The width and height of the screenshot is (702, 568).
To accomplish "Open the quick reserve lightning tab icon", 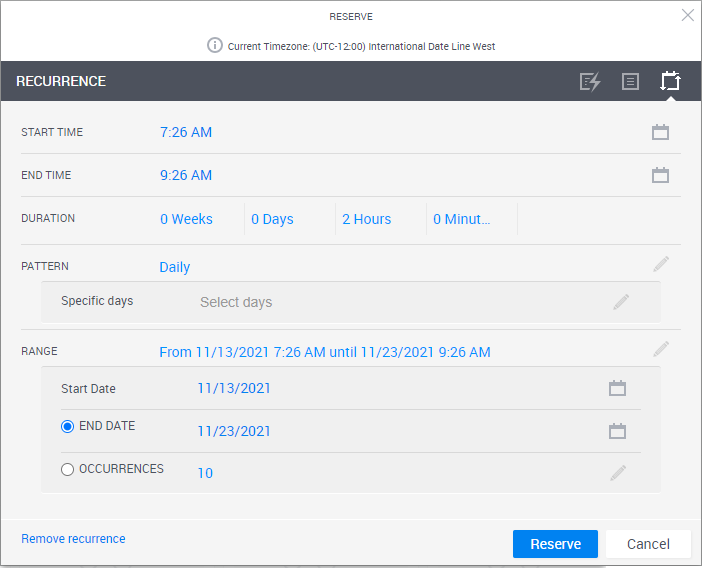I will (590, 82).
